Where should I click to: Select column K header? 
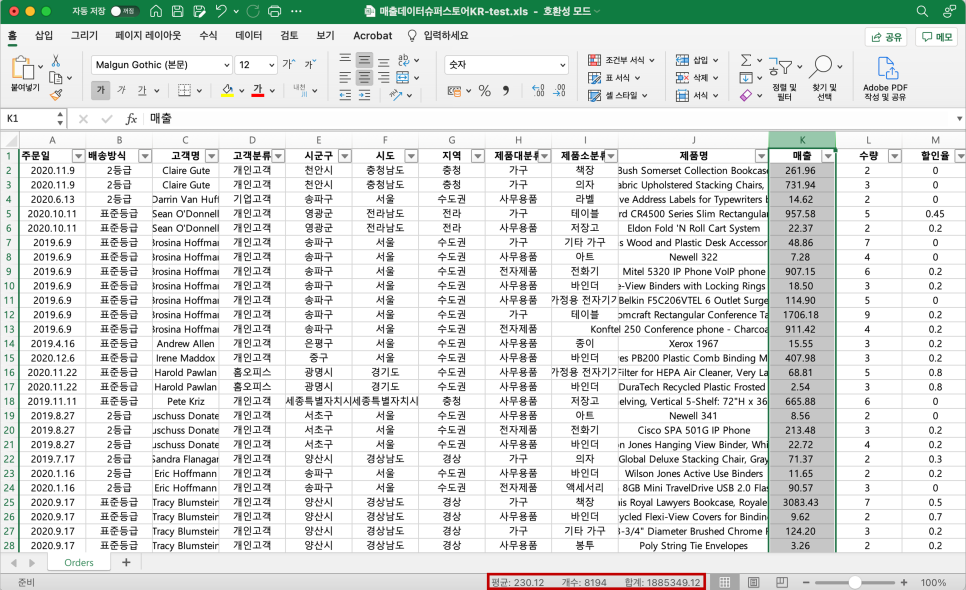tap(802, 140)
